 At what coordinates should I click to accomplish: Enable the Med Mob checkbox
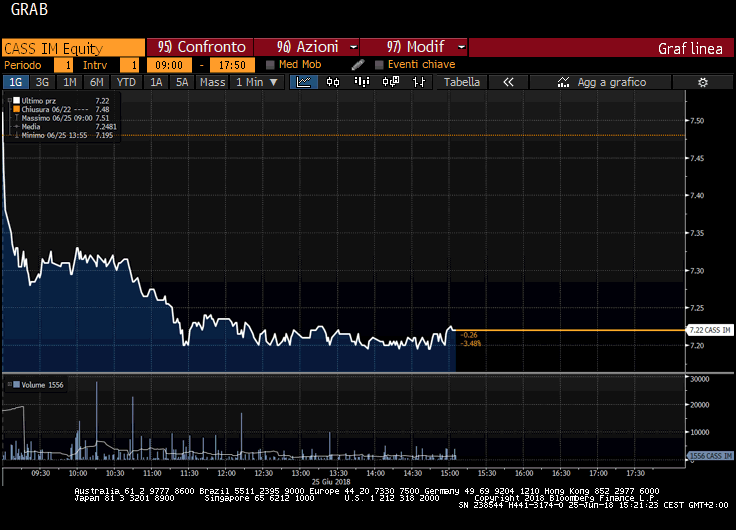270,65
